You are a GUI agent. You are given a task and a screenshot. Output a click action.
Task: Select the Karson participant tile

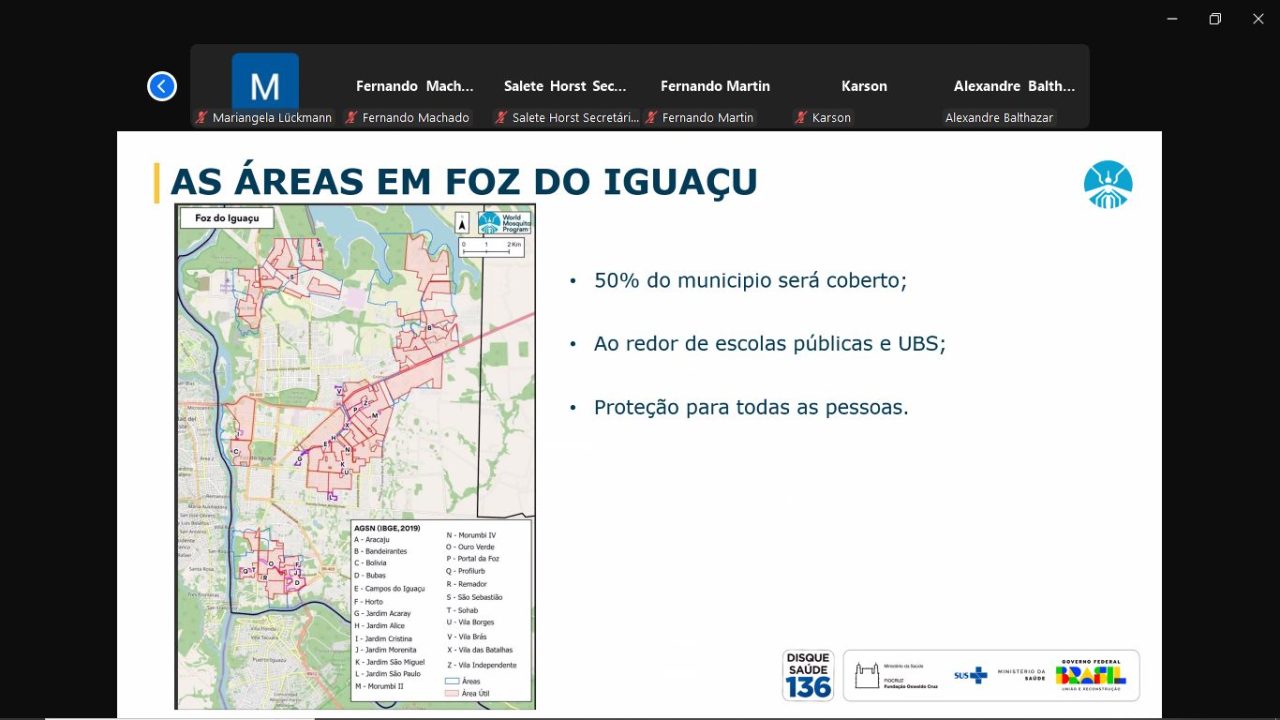[x=864, y=87]
